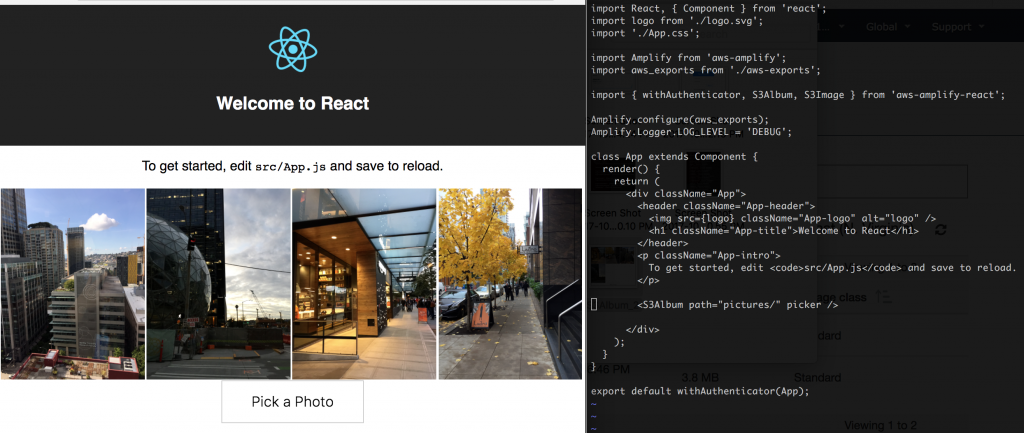
Task: Click the refresh icon in AWS console
Action: point(941,230)
